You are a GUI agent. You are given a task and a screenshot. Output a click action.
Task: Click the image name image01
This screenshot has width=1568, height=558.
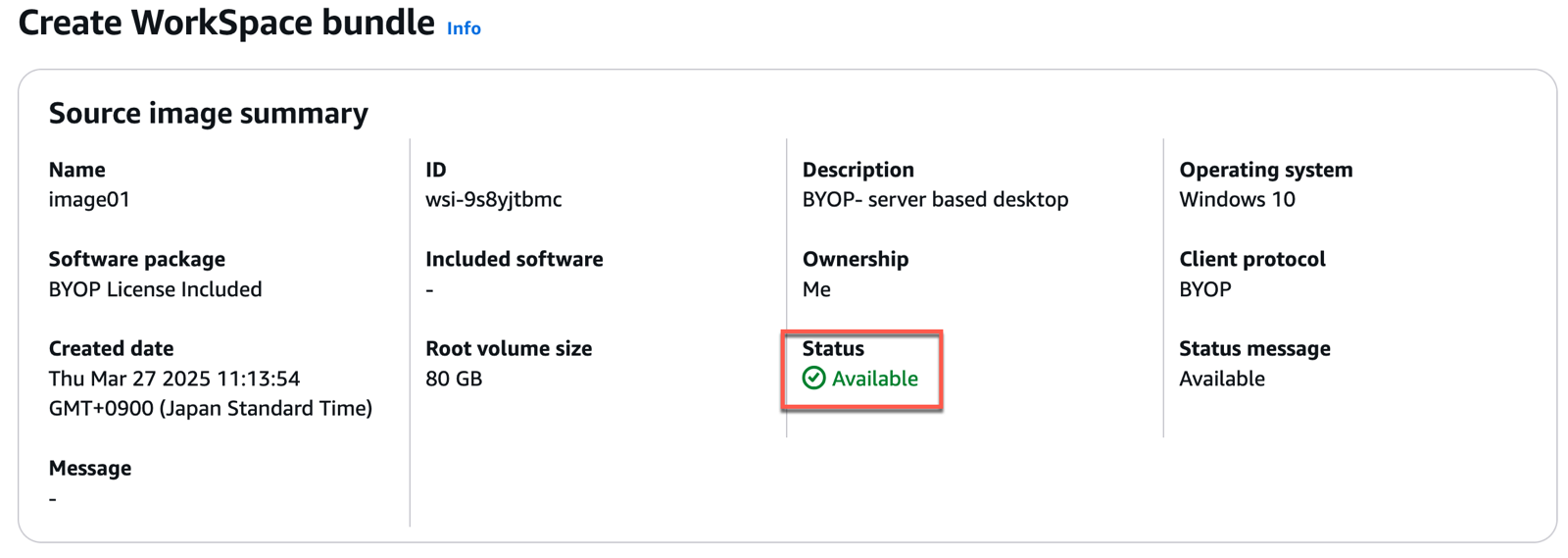click(89, 199)
